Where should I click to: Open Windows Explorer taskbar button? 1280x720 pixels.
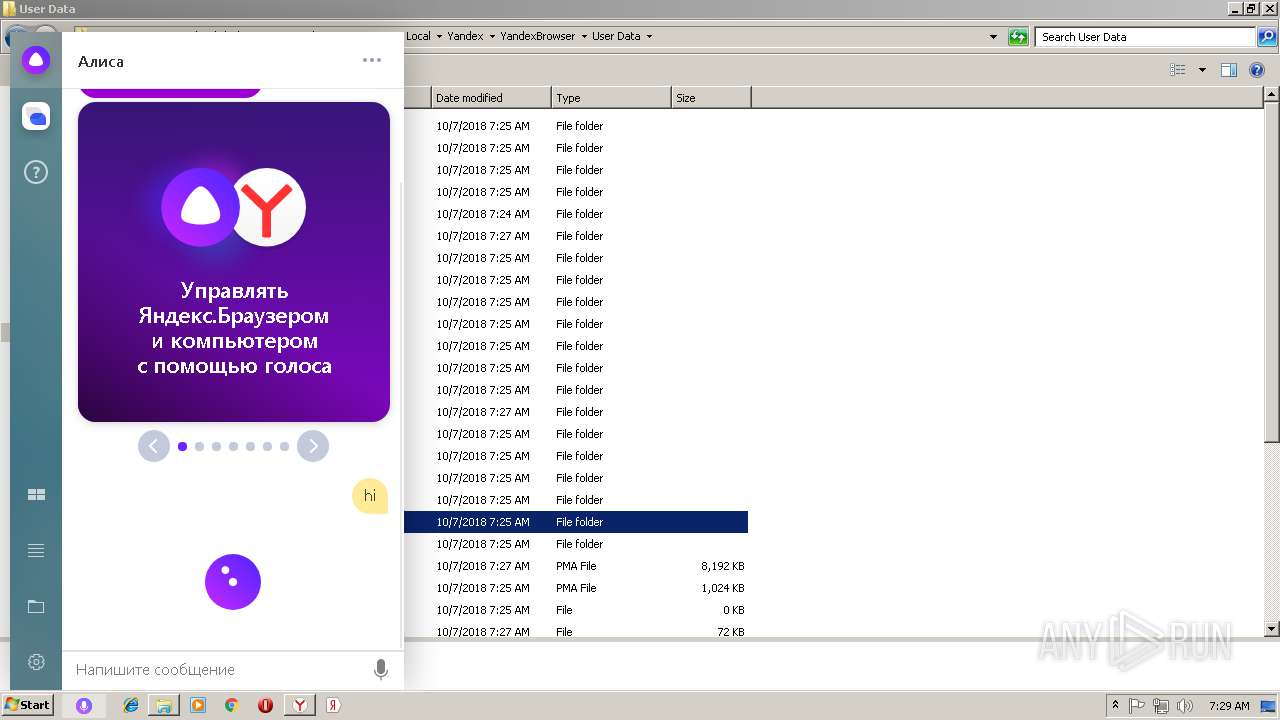click(164, 705)
